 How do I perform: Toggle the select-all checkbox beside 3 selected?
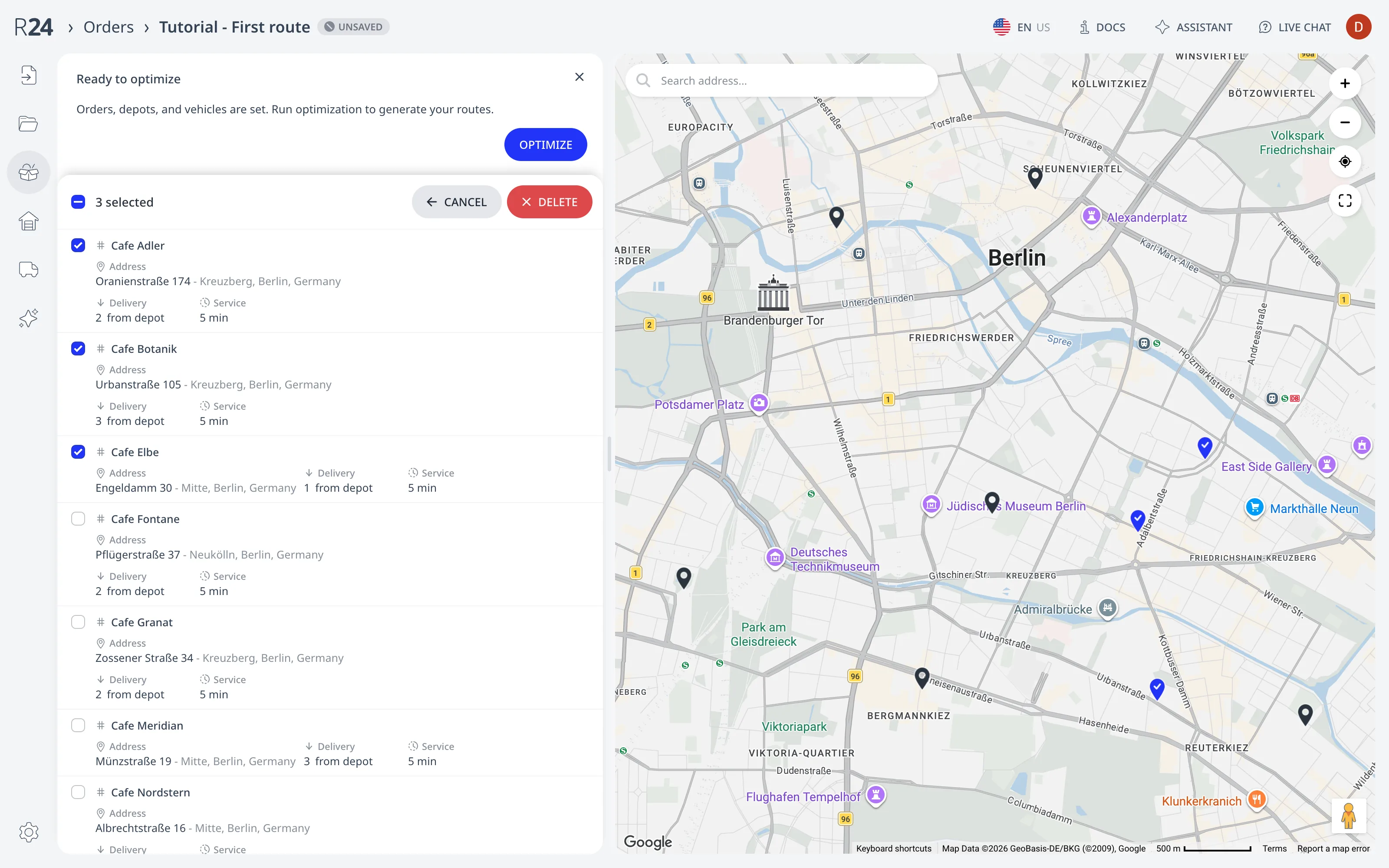78,201
